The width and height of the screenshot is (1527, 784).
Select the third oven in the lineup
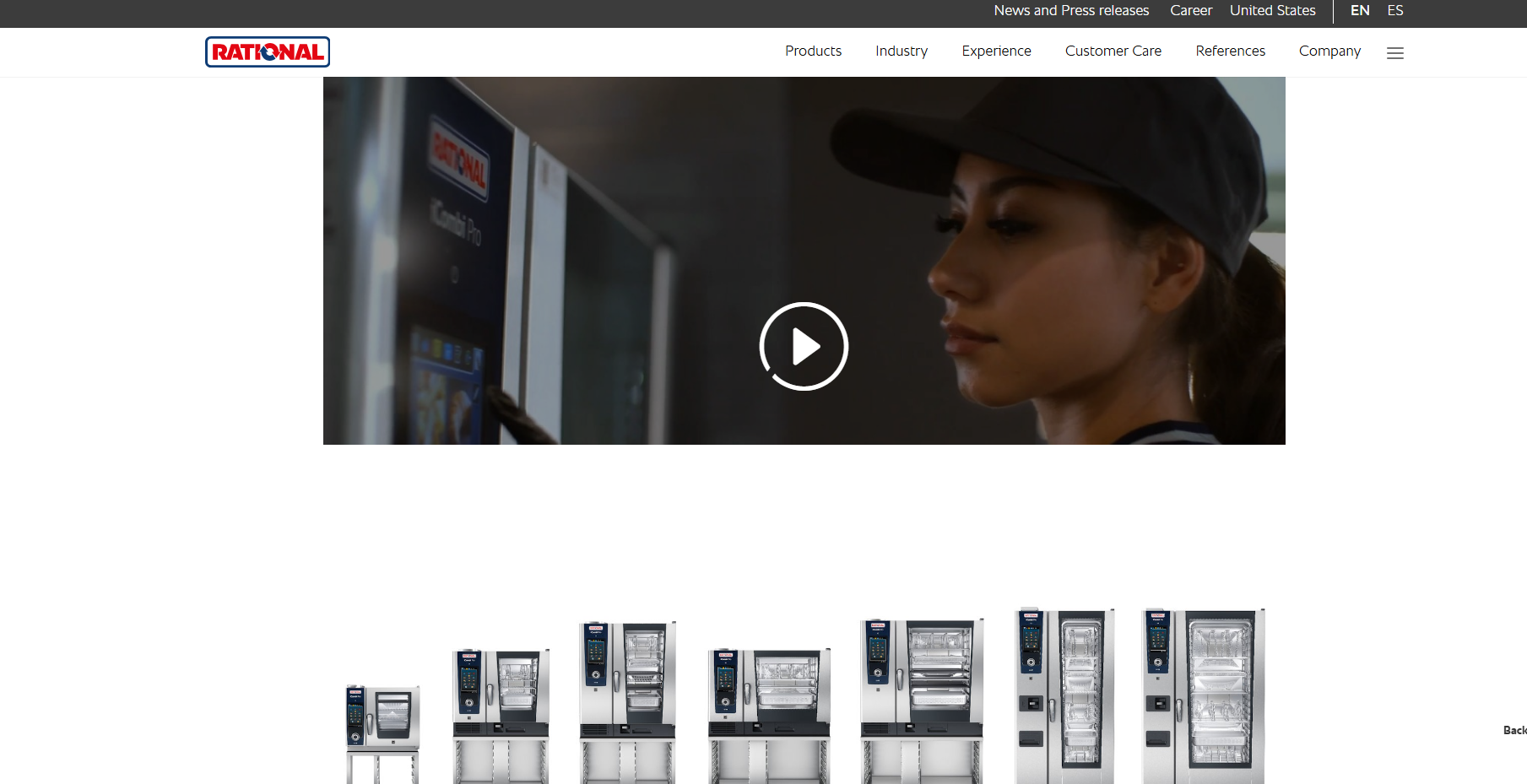(627, 700)
